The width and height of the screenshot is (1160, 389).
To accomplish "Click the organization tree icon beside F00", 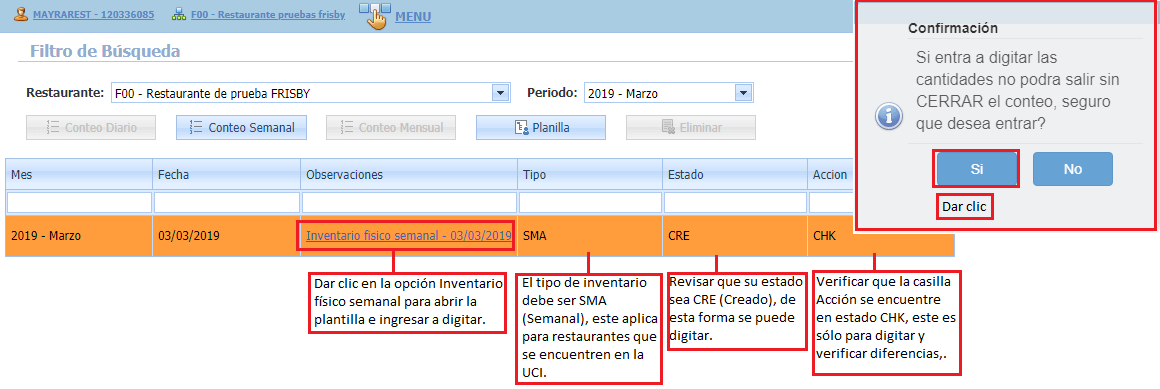I will [178, 14].
